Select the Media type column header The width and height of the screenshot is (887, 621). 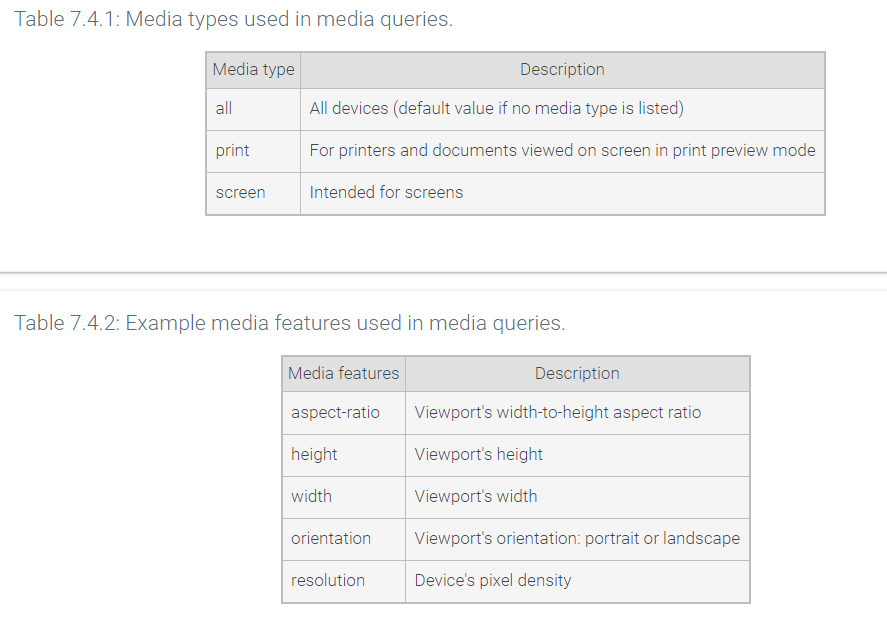point(253,70)
